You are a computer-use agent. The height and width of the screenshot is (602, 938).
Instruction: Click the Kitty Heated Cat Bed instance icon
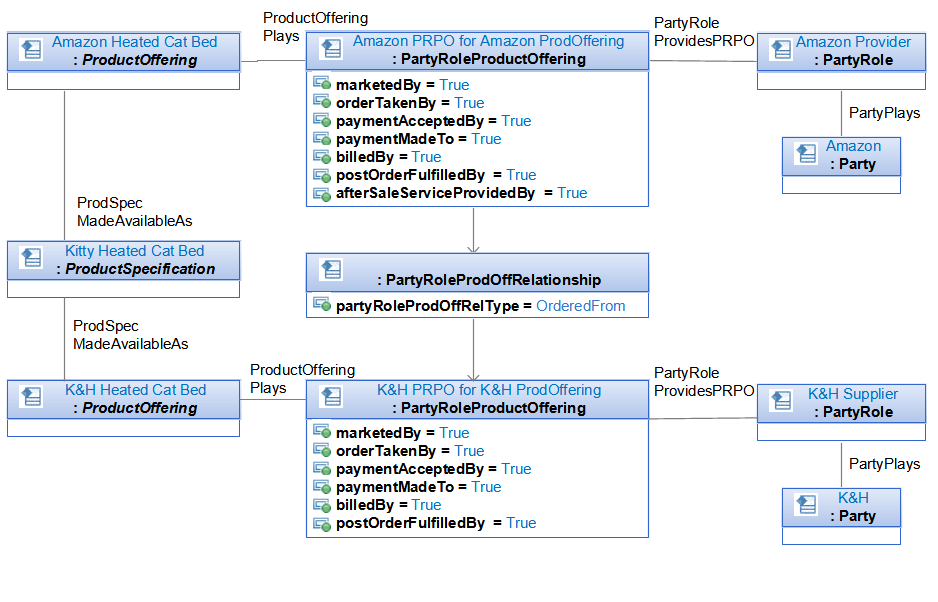31,258
